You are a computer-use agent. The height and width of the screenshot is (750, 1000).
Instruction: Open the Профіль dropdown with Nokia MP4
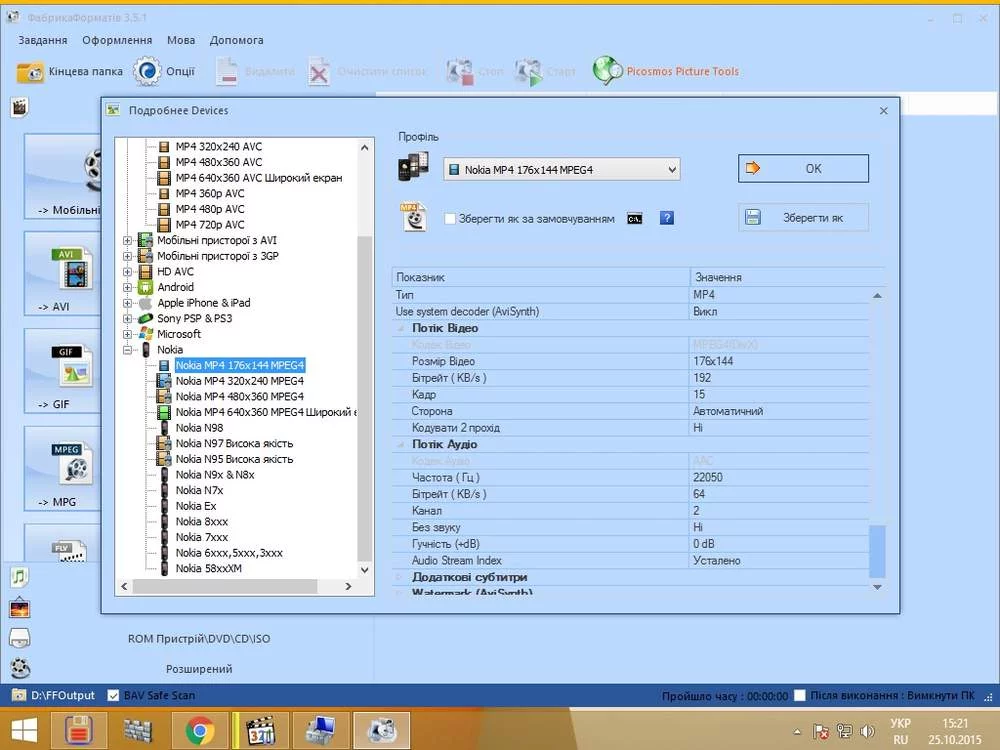561,170
